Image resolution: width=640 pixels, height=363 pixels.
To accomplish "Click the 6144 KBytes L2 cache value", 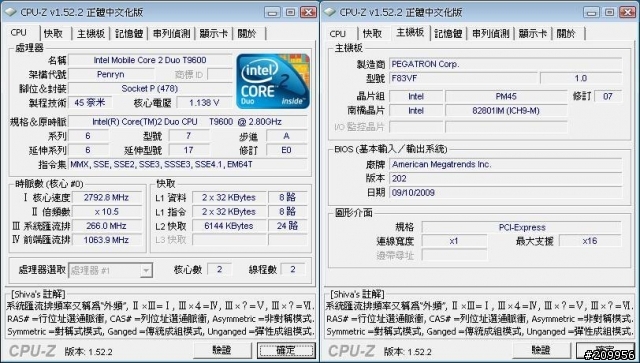I will (x=229, y=226).
